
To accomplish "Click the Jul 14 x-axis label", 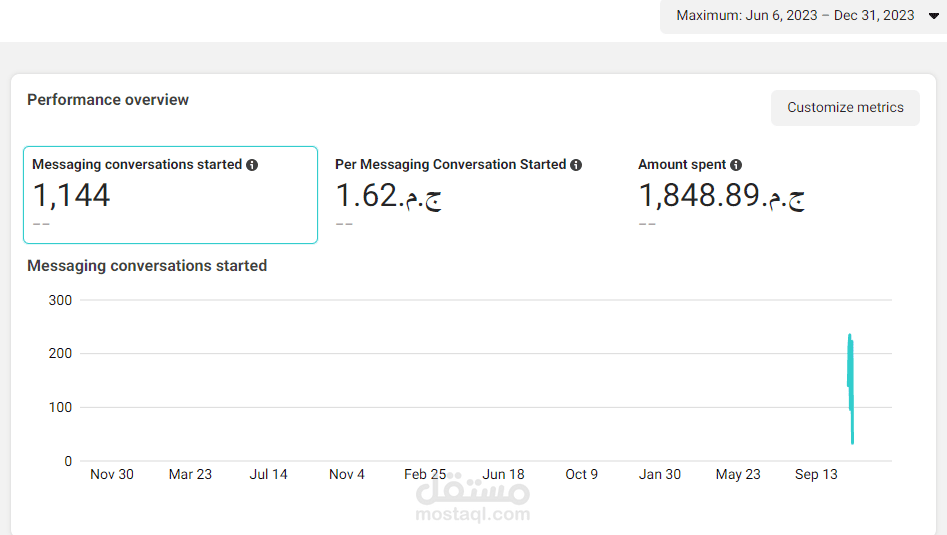I will tap(268, 475).
